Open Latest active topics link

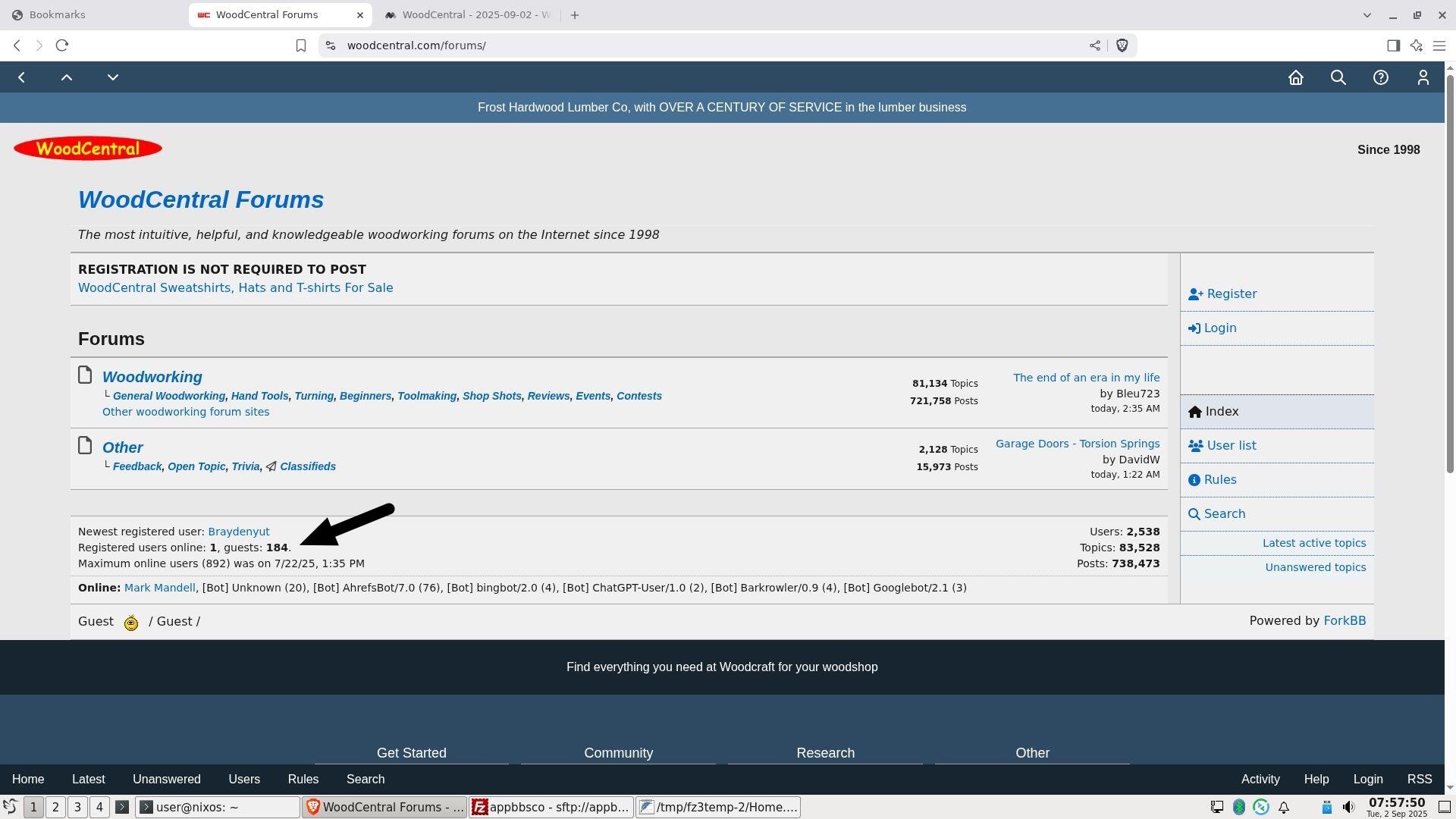click(x=1314, y=543)
